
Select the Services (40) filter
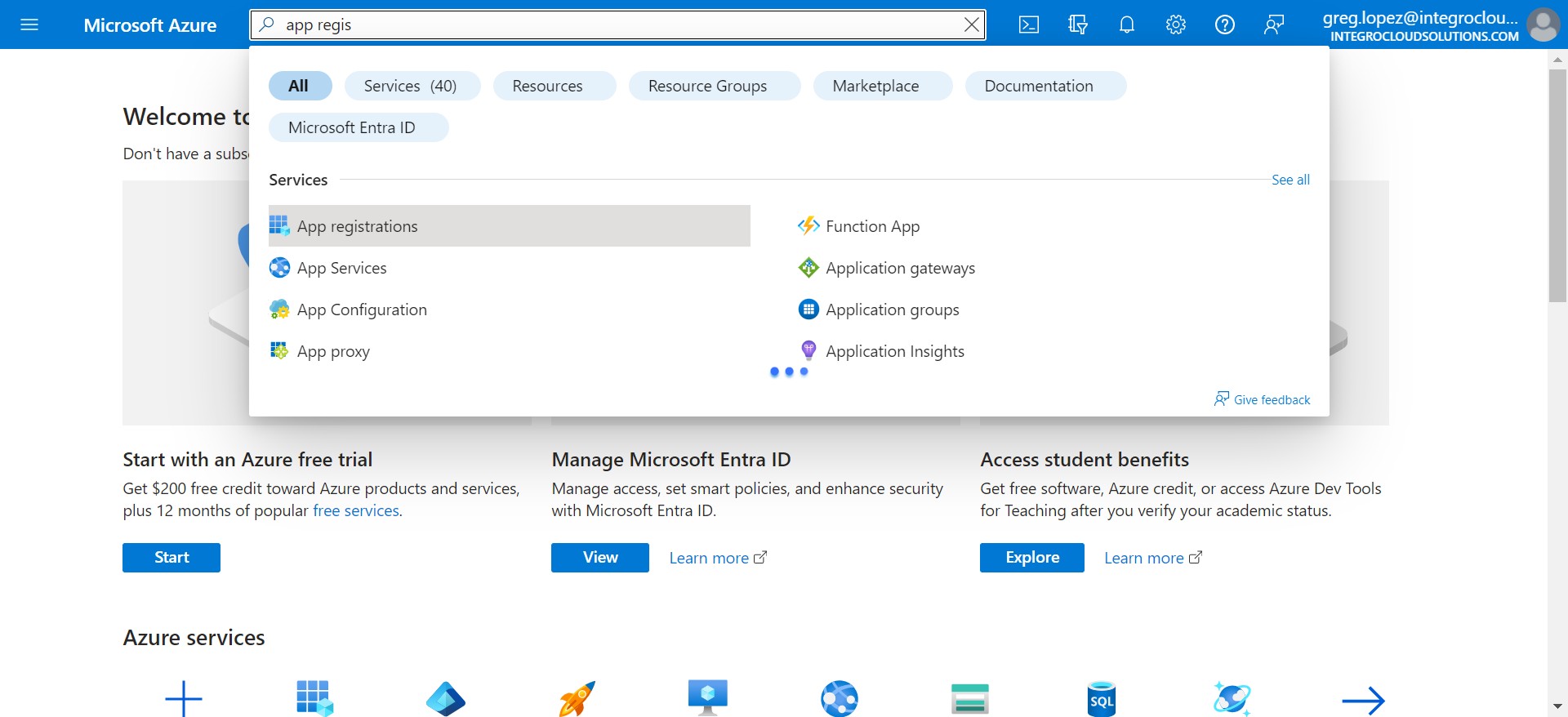[x=412, y=86]
